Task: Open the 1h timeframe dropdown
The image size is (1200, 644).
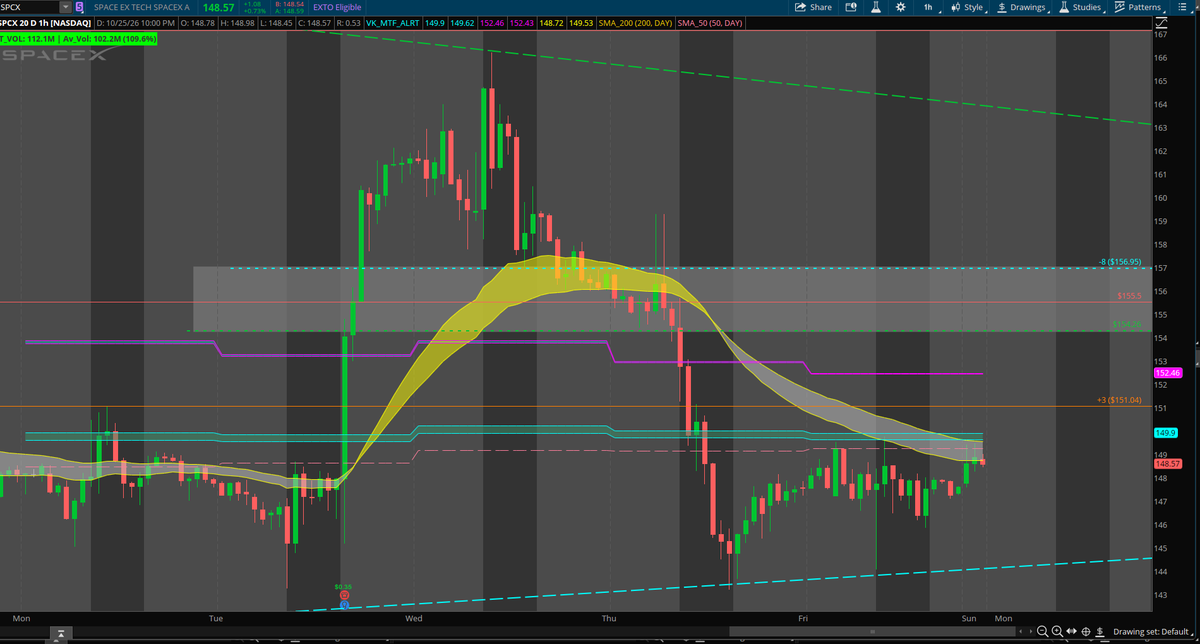Action: tap(932, 7)
